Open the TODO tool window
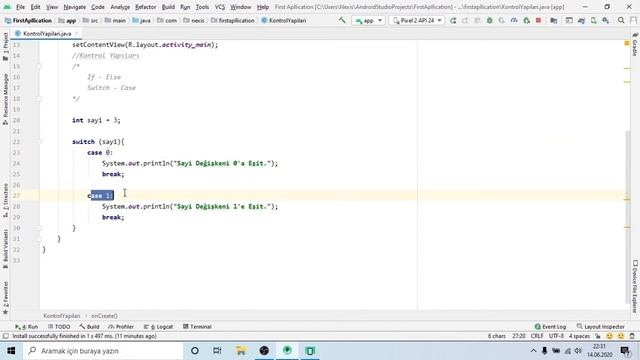The width and height of the screenshot is (640, 360). click(59, 327)
